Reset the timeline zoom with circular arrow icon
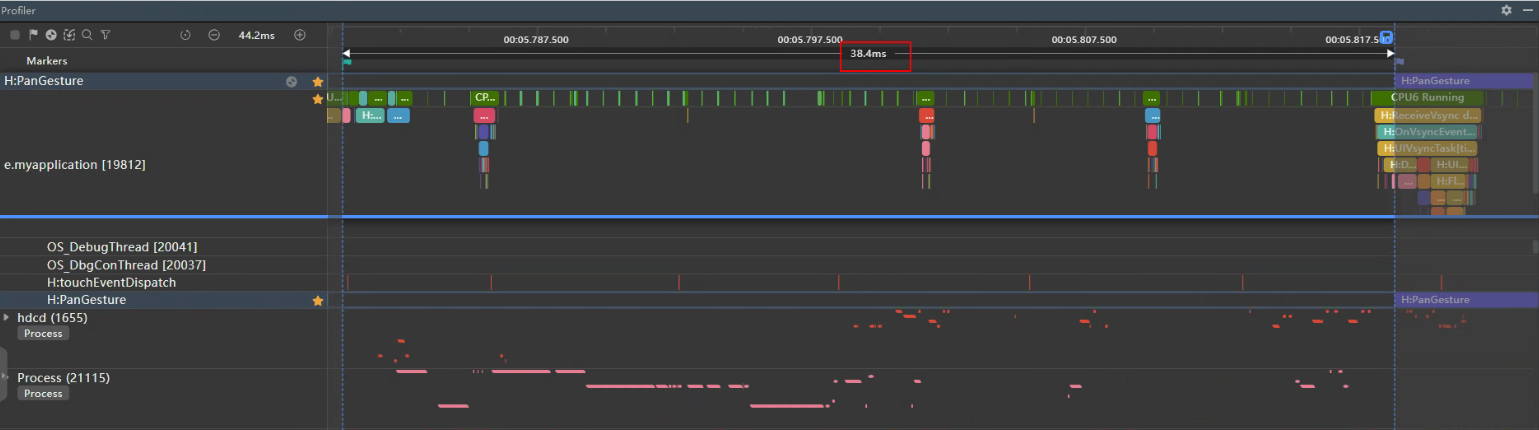The height and width of the screenshot is (430, 1539). click(185, 35)
